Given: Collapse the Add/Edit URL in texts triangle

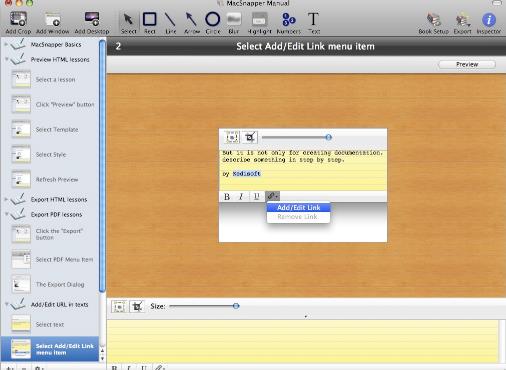Looking at the screenshot, I should pyautogui.click(x=6, y=304).
